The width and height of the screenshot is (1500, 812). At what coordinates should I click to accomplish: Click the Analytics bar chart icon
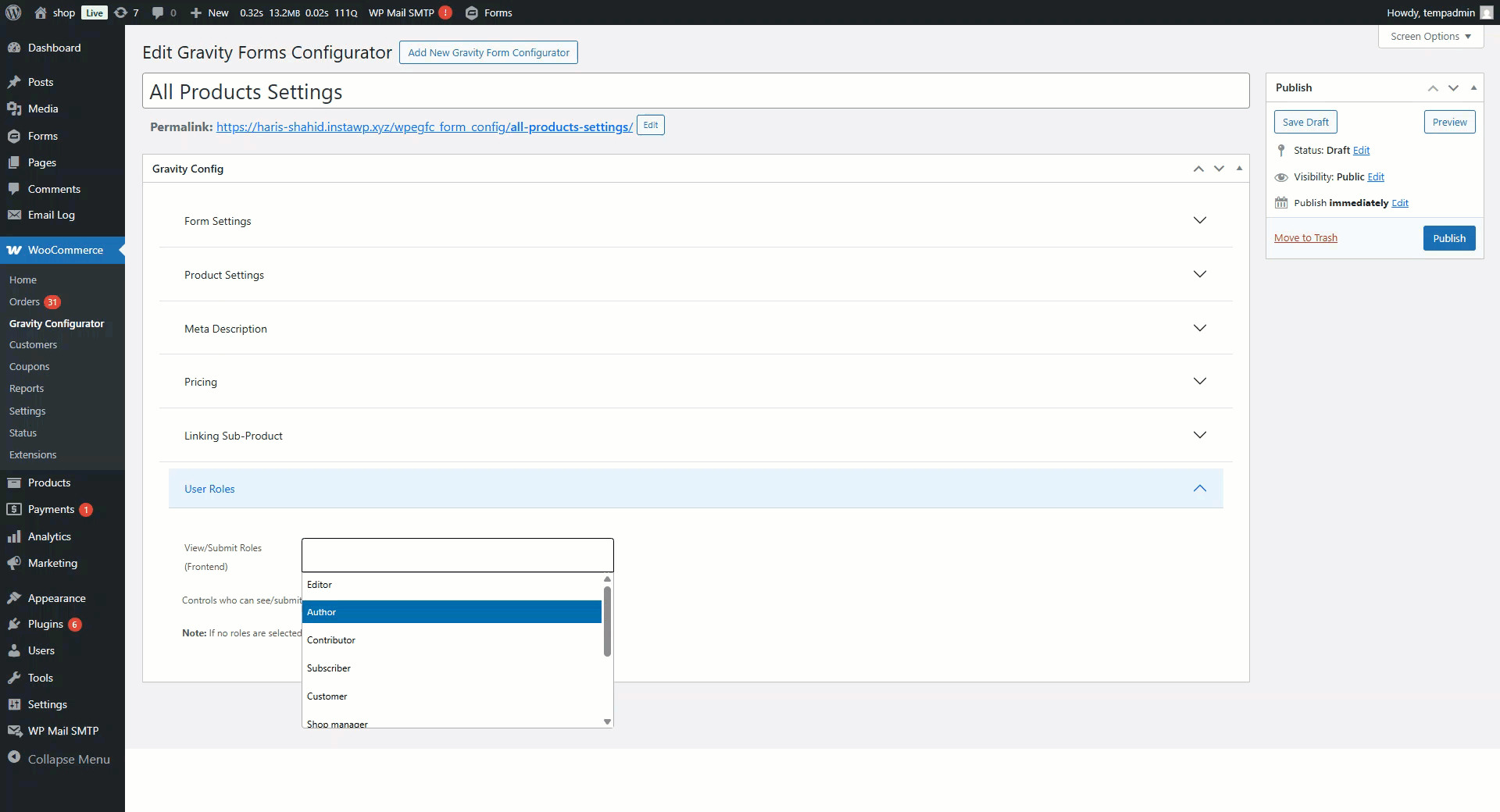point(14,536)
